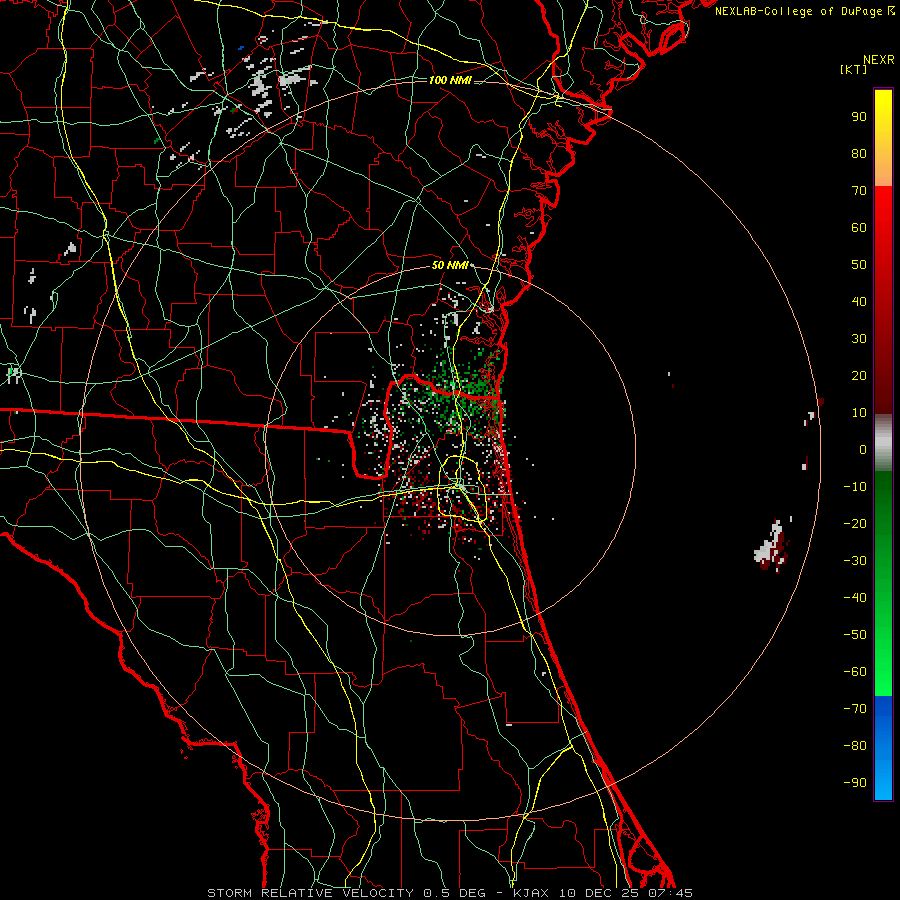Click the 50 NMI range ring label

[x=450, y=265]
